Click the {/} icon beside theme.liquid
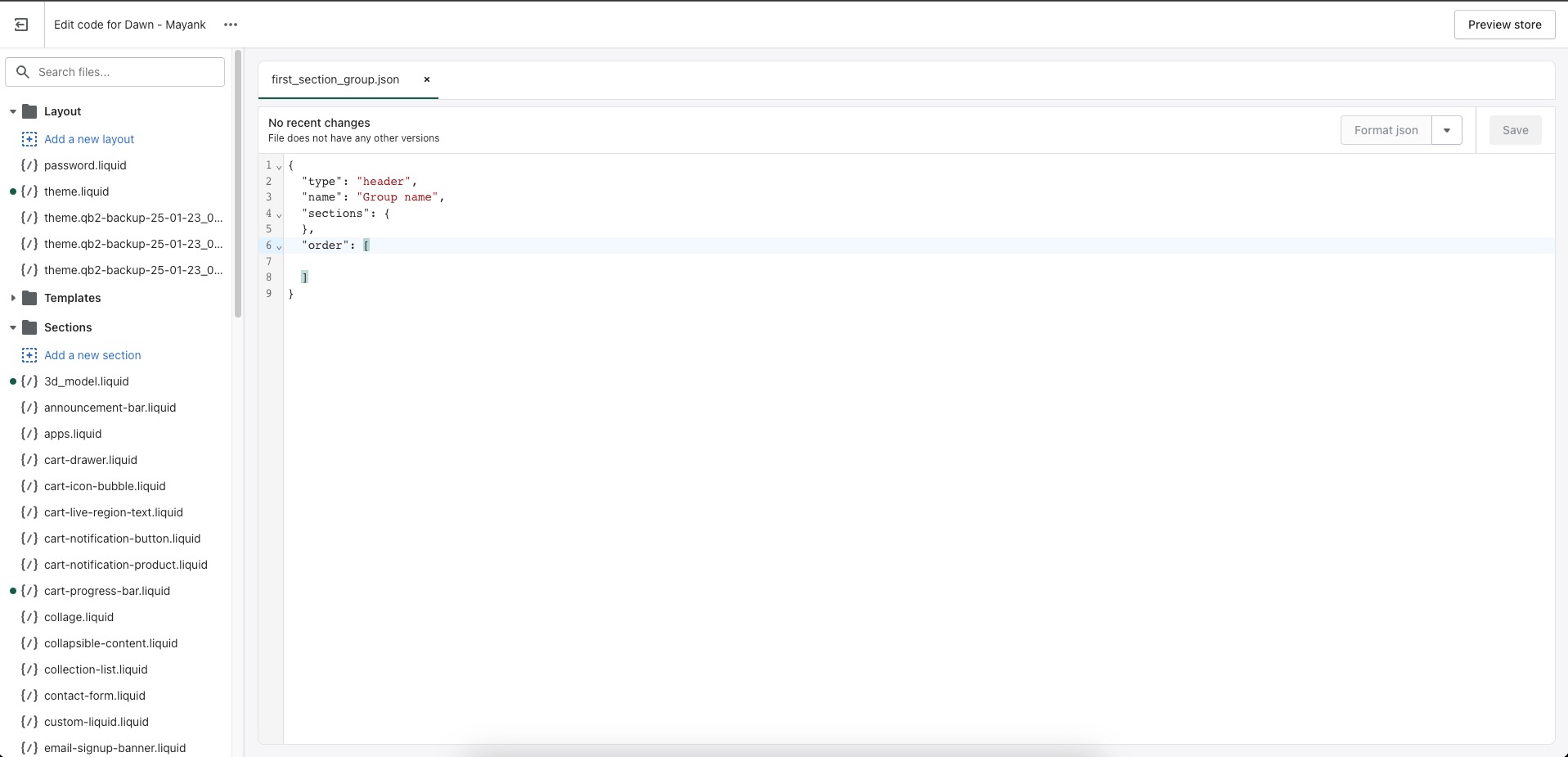The width and height of the screenshot is (1568, 757). [x=30, y=192]
